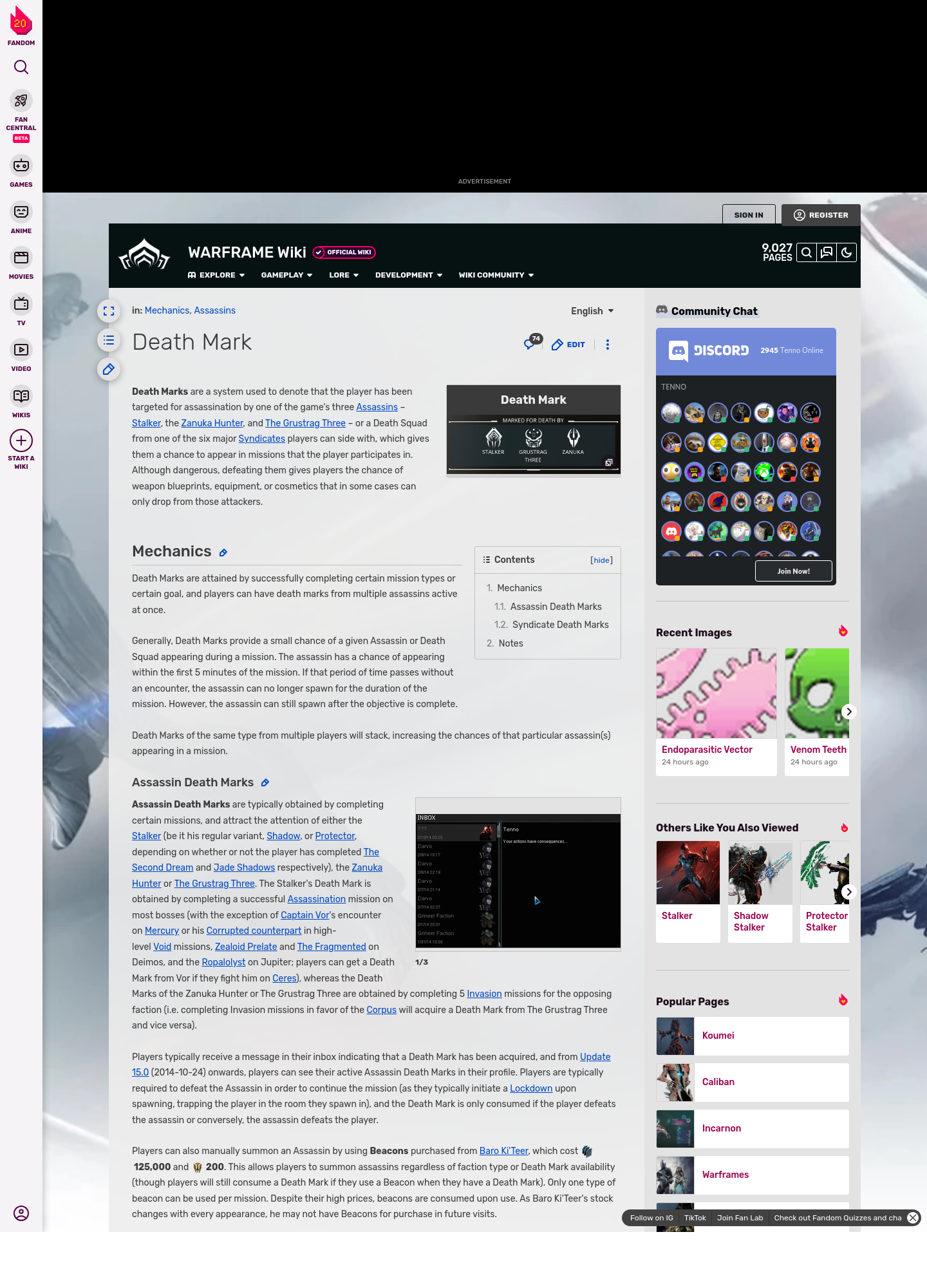This screenshot has width=927, height=1288.
Task: Show next Recent Images slide
Action: (x=849, y=712)
